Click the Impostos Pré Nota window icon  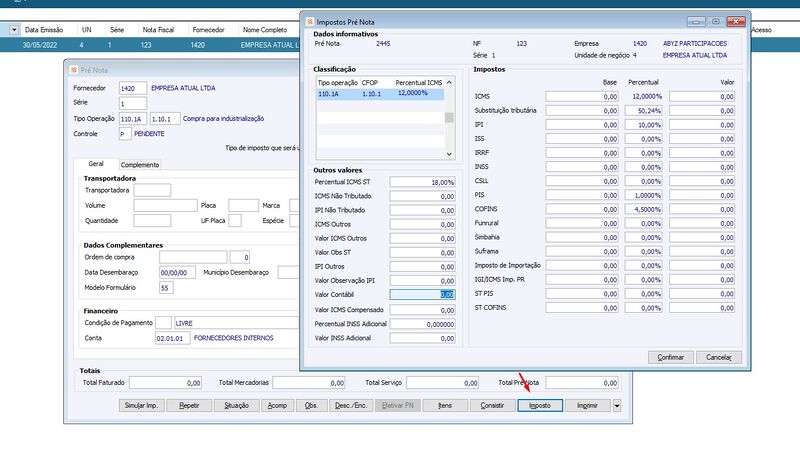(310, 22)
